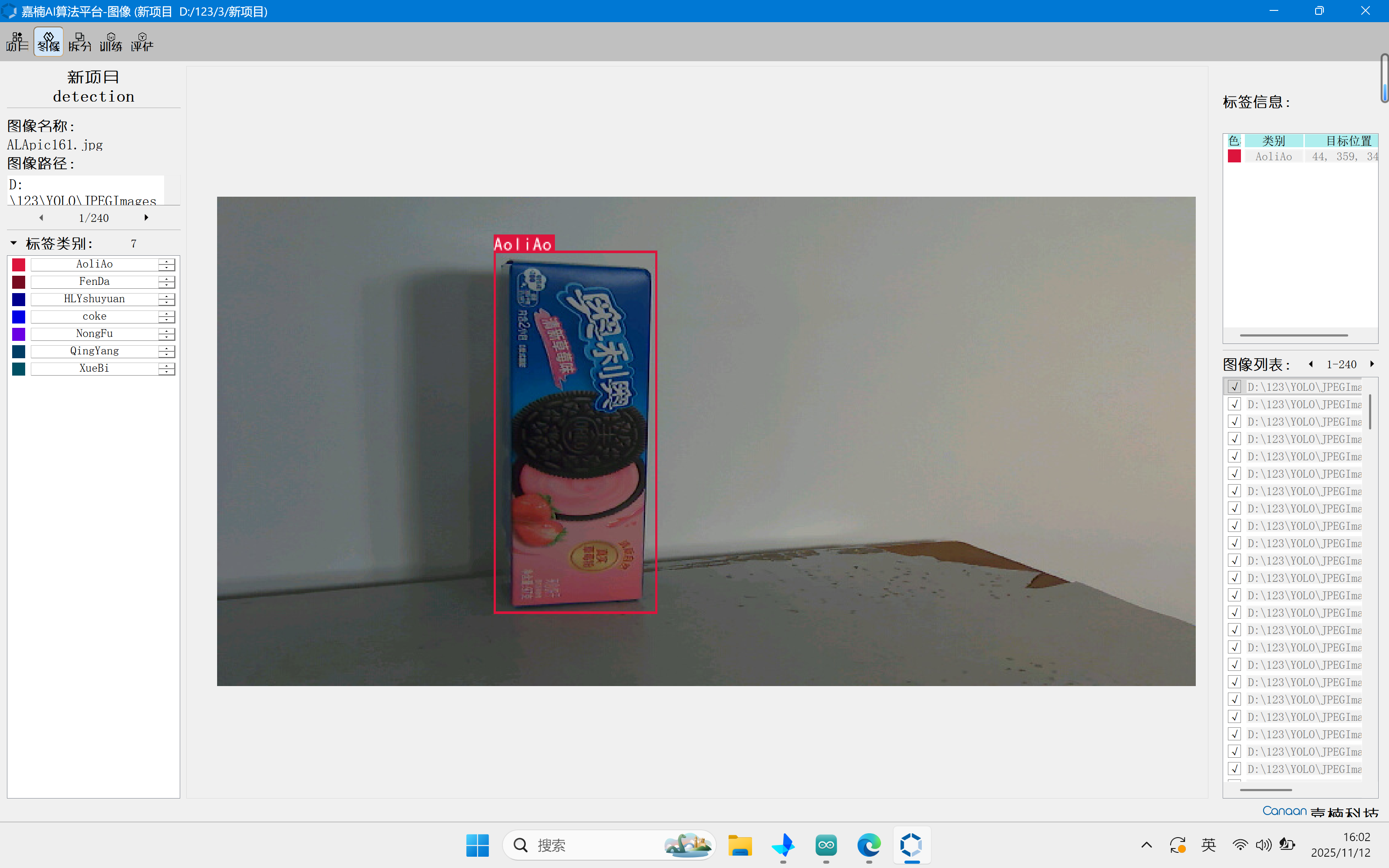Show the previous image list page, left of 1-240

[1311, 364]
